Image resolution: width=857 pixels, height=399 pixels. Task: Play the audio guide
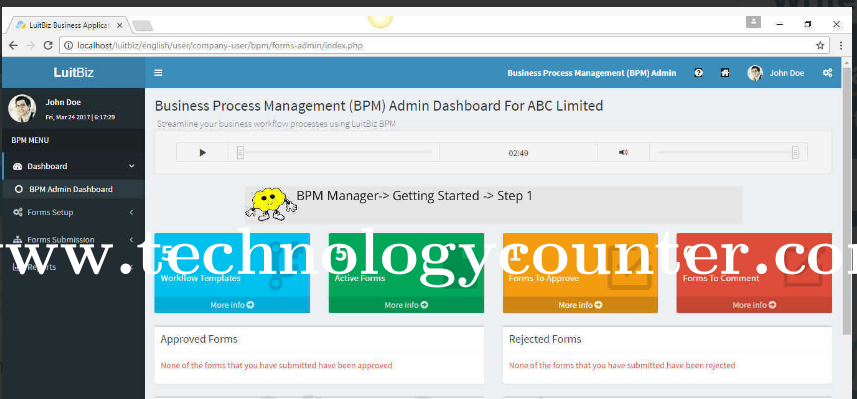(x=203, y=152)
